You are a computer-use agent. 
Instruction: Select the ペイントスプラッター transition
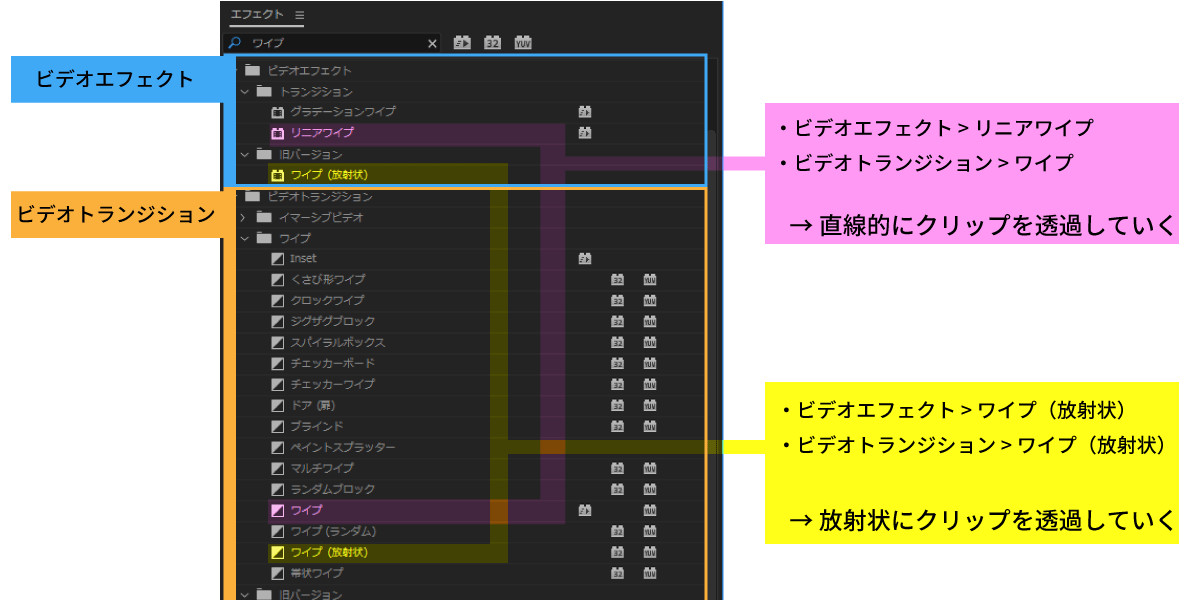(x=342, y=447)
